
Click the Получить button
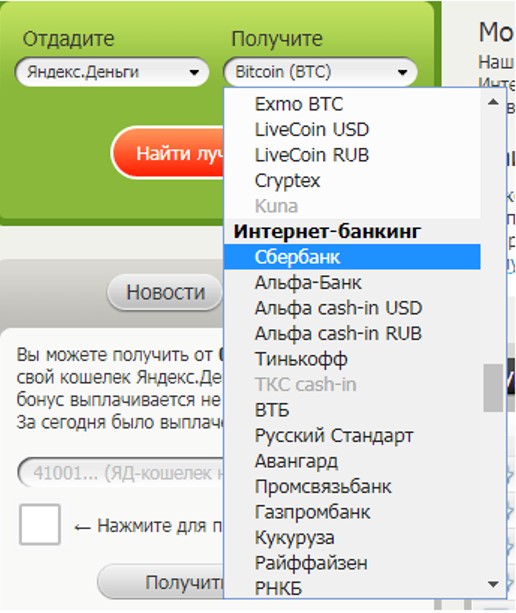coord(161,583)
